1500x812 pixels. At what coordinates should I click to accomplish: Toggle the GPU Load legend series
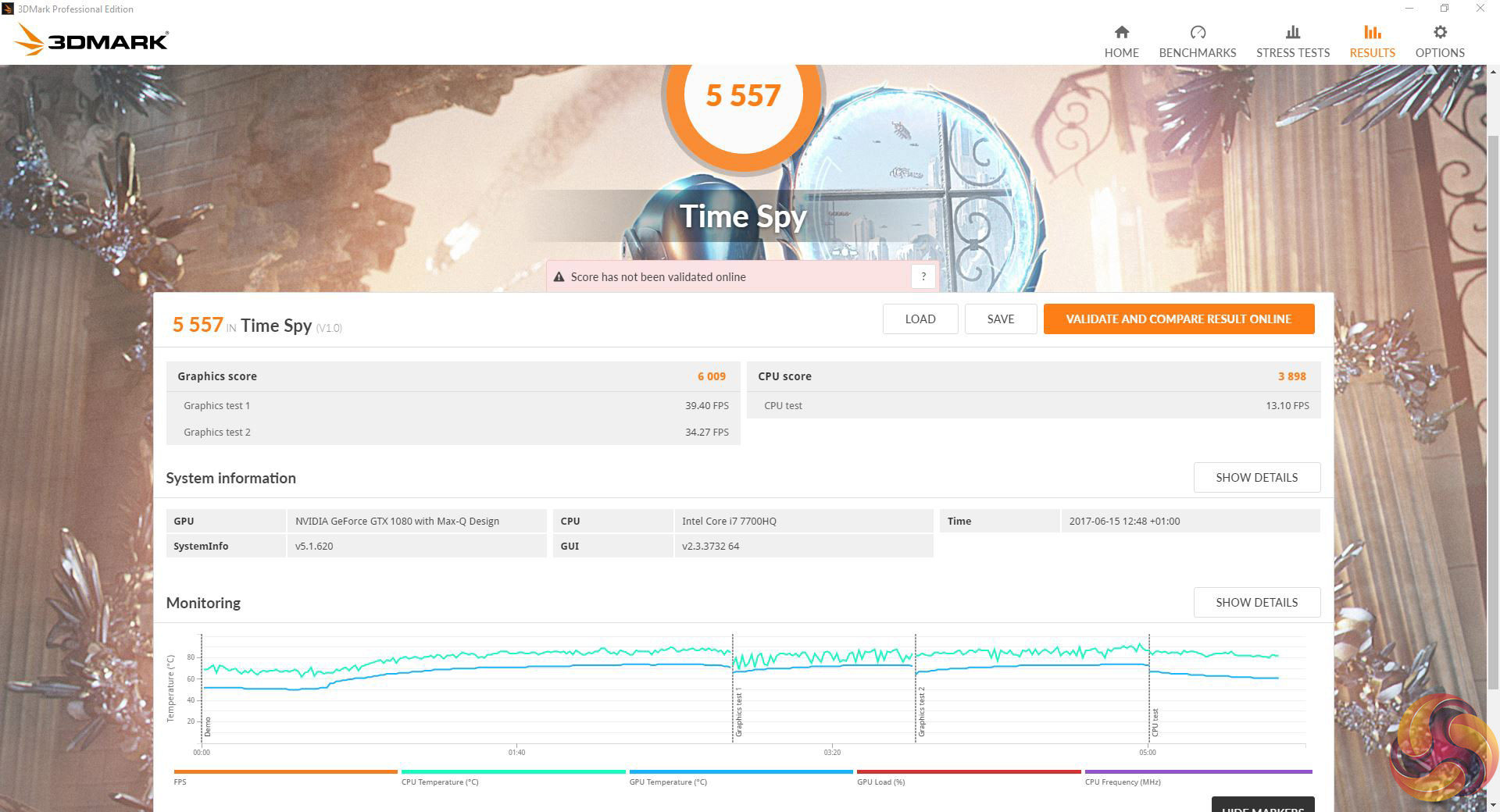click(969, 777)
